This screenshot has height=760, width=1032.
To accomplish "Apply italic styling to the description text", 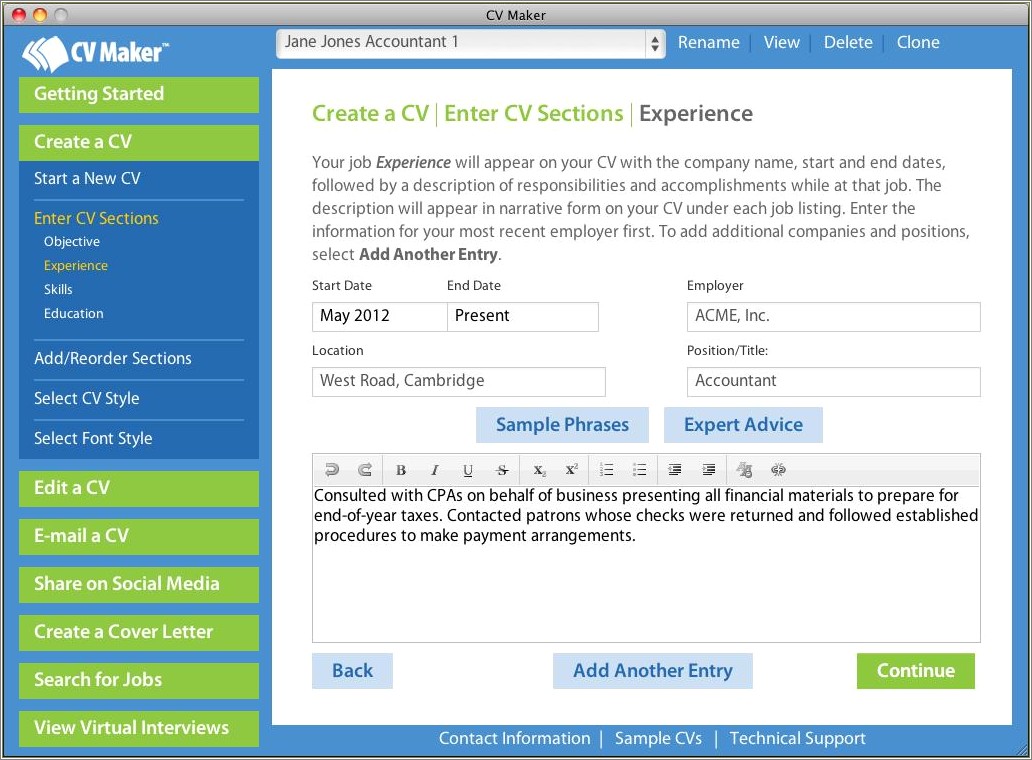I will click(434, 470).
